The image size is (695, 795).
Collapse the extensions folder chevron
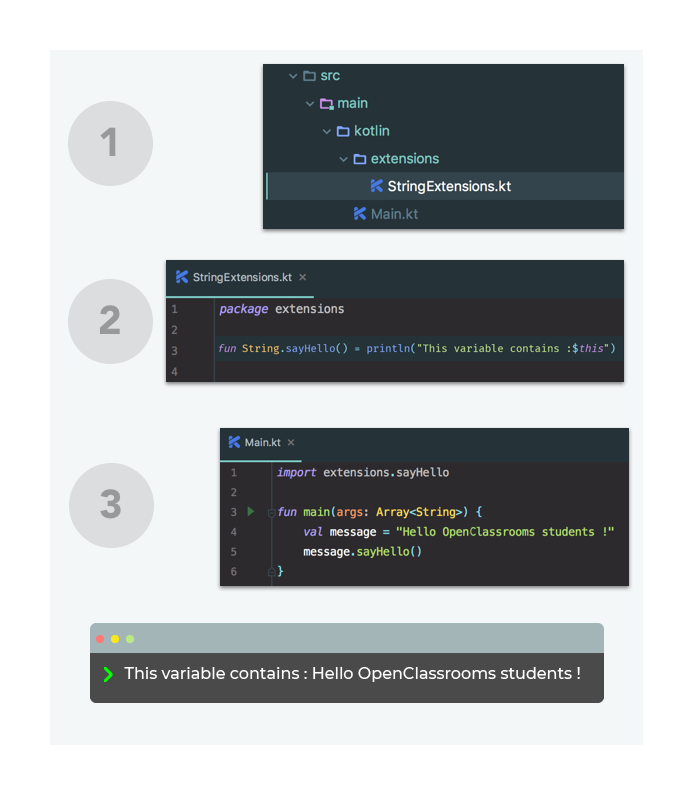(343, 159)
